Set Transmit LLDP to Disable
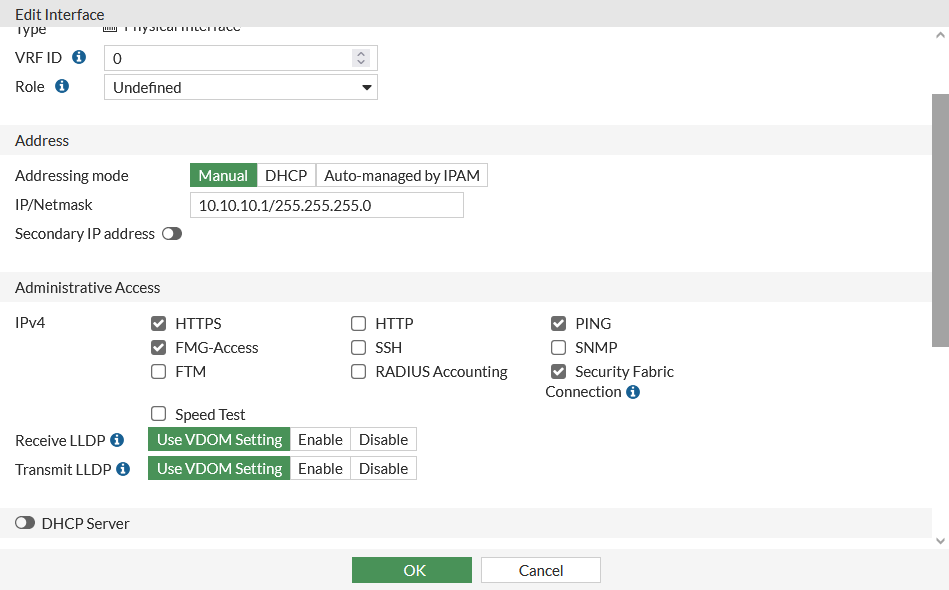 point(383,468)
